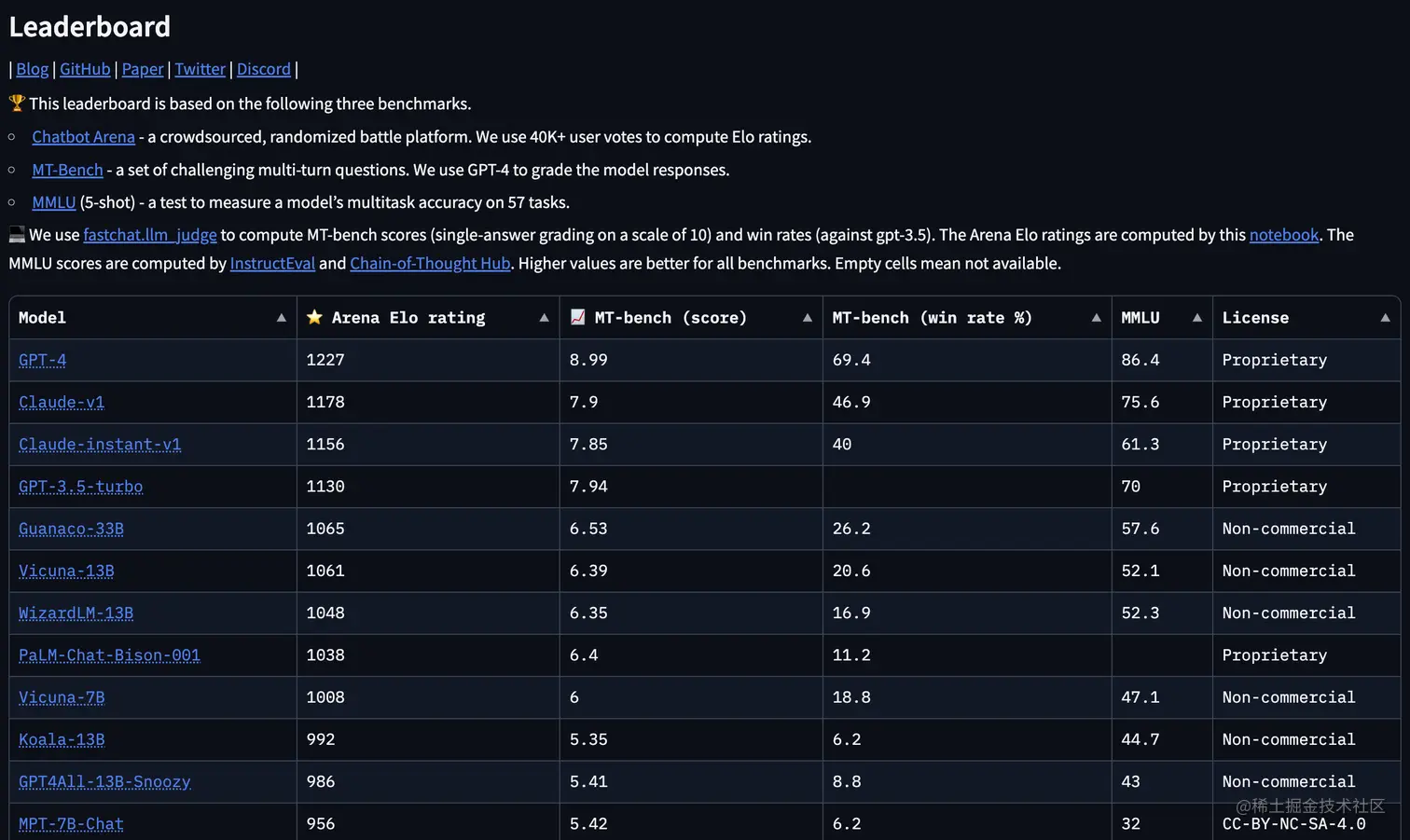Image resolution: width=1410 pixels, height=840 pixels.
Task: Sort by MT-bench (win rate %) arrow
Action: [1096, 318]
